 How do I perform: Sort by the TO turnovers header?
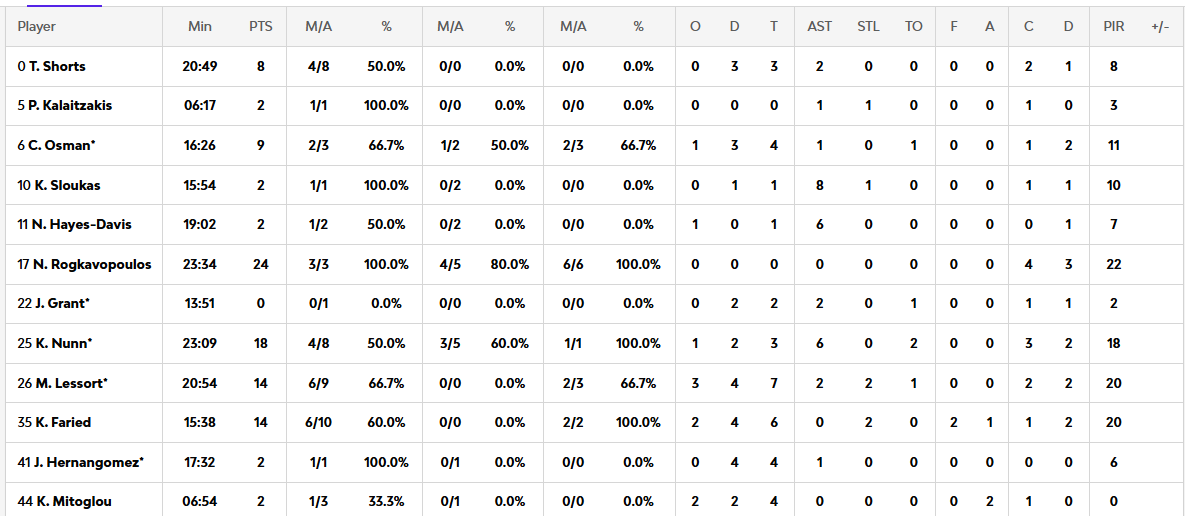[x=914, y=26]
